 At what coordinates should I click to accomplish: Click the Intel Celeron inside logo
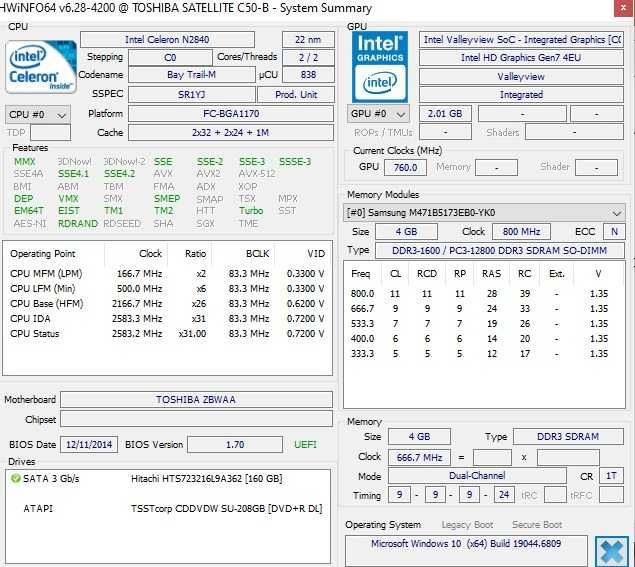tap(41, 67)
